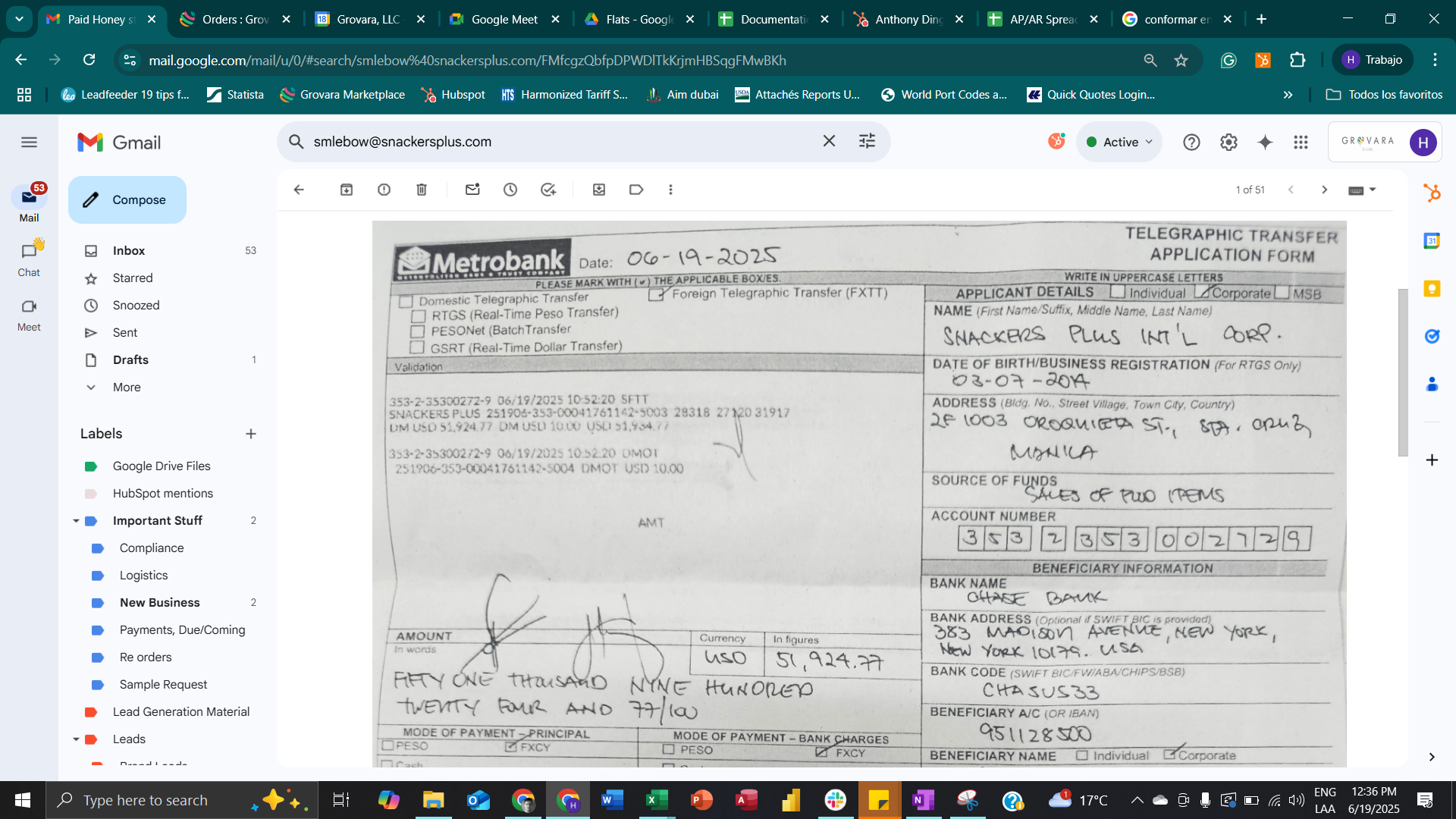
Task: Open Chrome tab search dropdown
Action: click(x=19, y=19)
